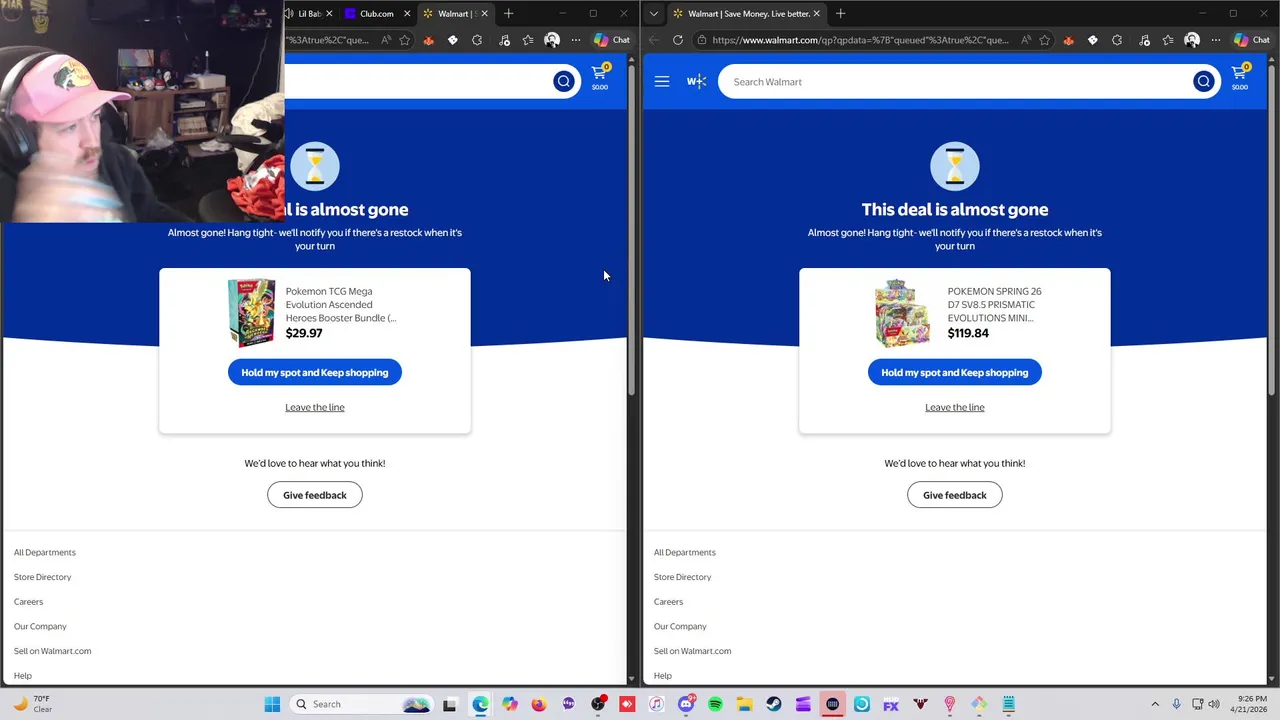1280x720 pixels.
Task: Toggle Read aloud icon in right browser address bar
Action: click(1026, 40)
